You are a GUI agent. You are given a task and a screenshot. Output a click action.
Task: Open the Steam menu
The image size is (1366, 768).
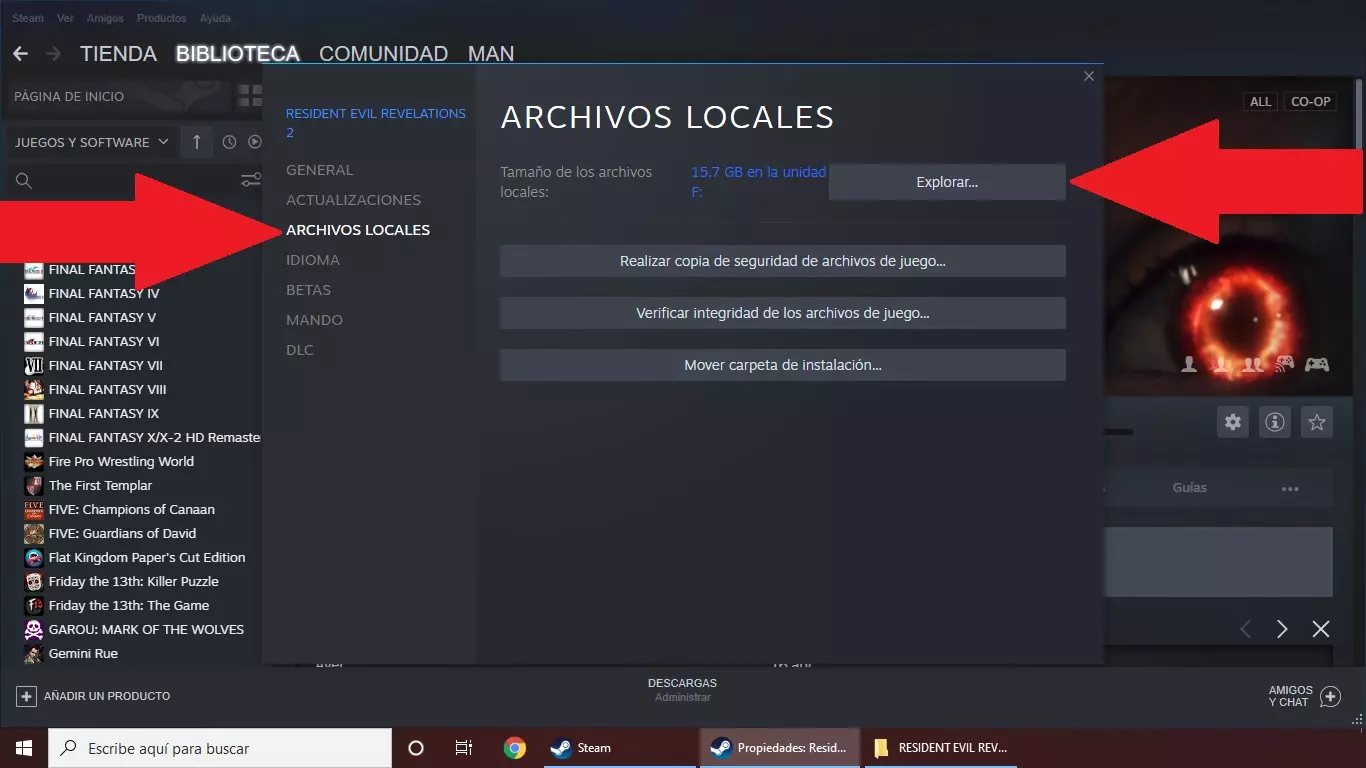click(28, 18)
